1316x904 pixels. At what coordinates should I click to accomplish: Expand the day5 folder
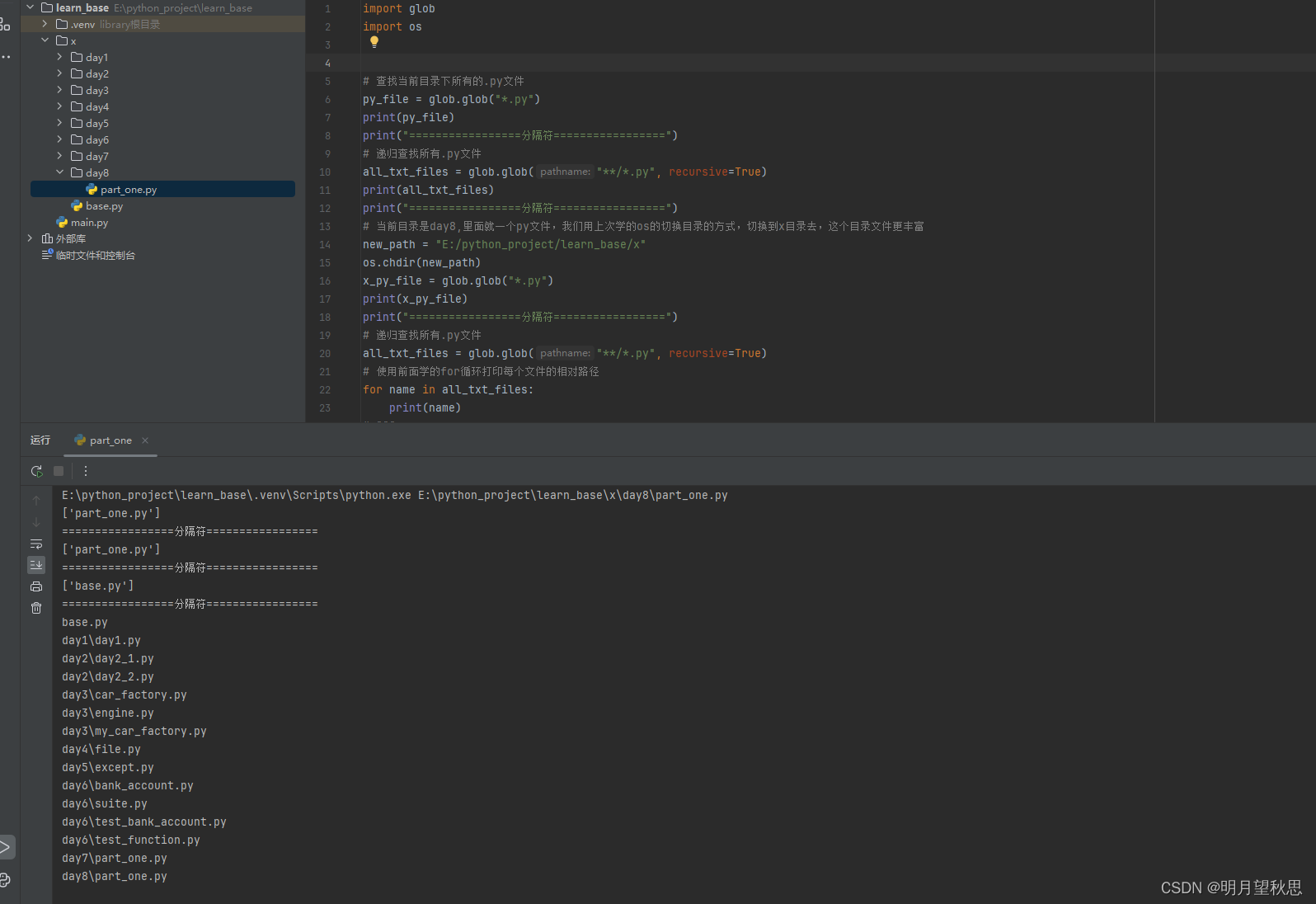pyautogui.click(x=59, y=123)
